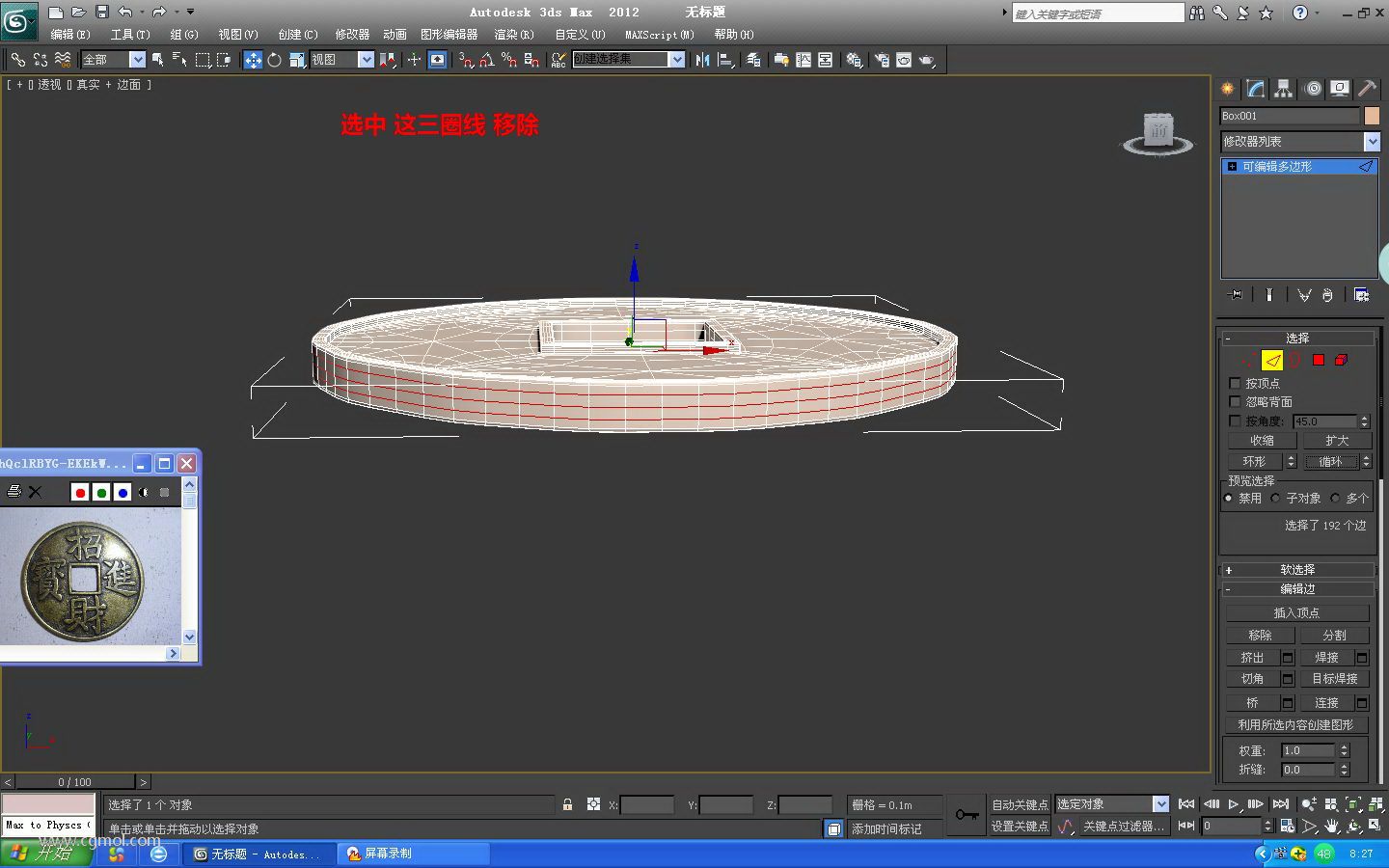Click the 循环 loop selection button

1331,462
